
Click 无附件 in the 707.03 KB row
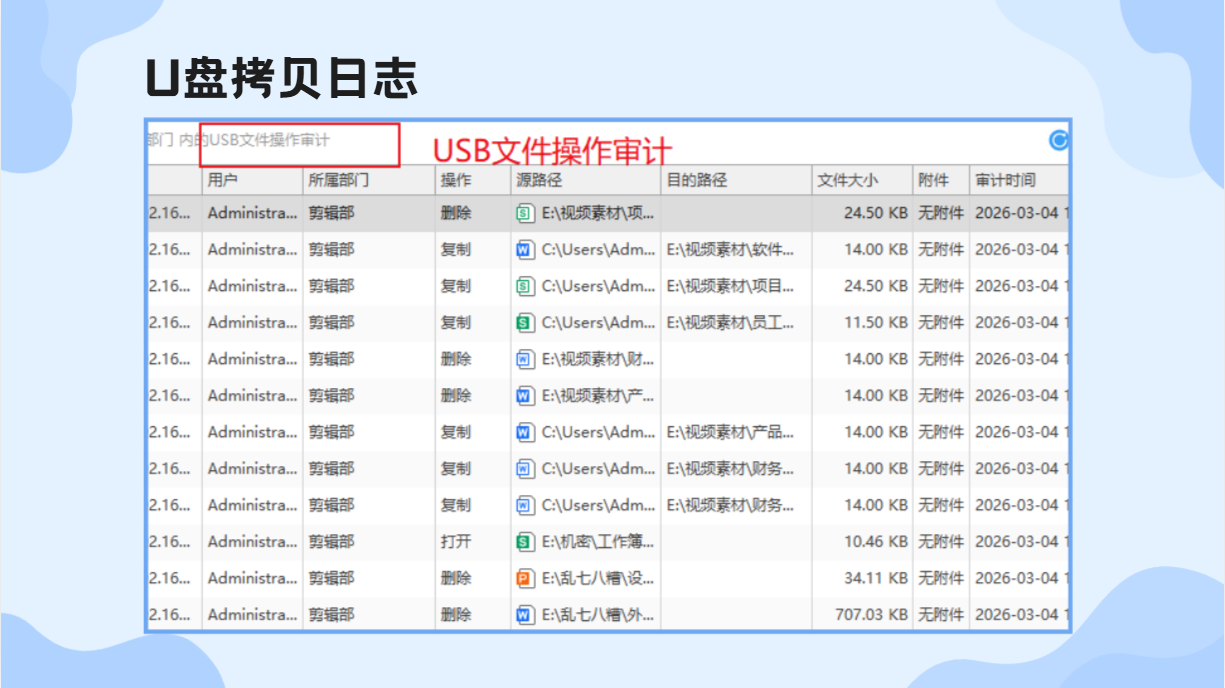point(941,615)
